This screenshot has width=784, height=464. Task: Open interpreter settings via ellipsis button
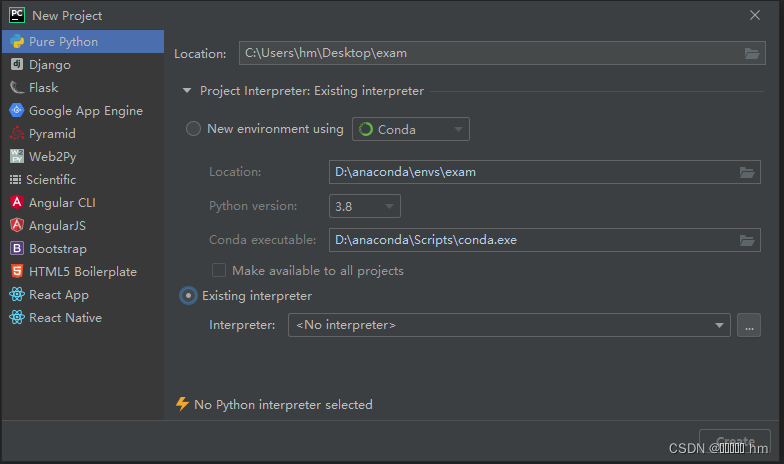pos(748,325)
